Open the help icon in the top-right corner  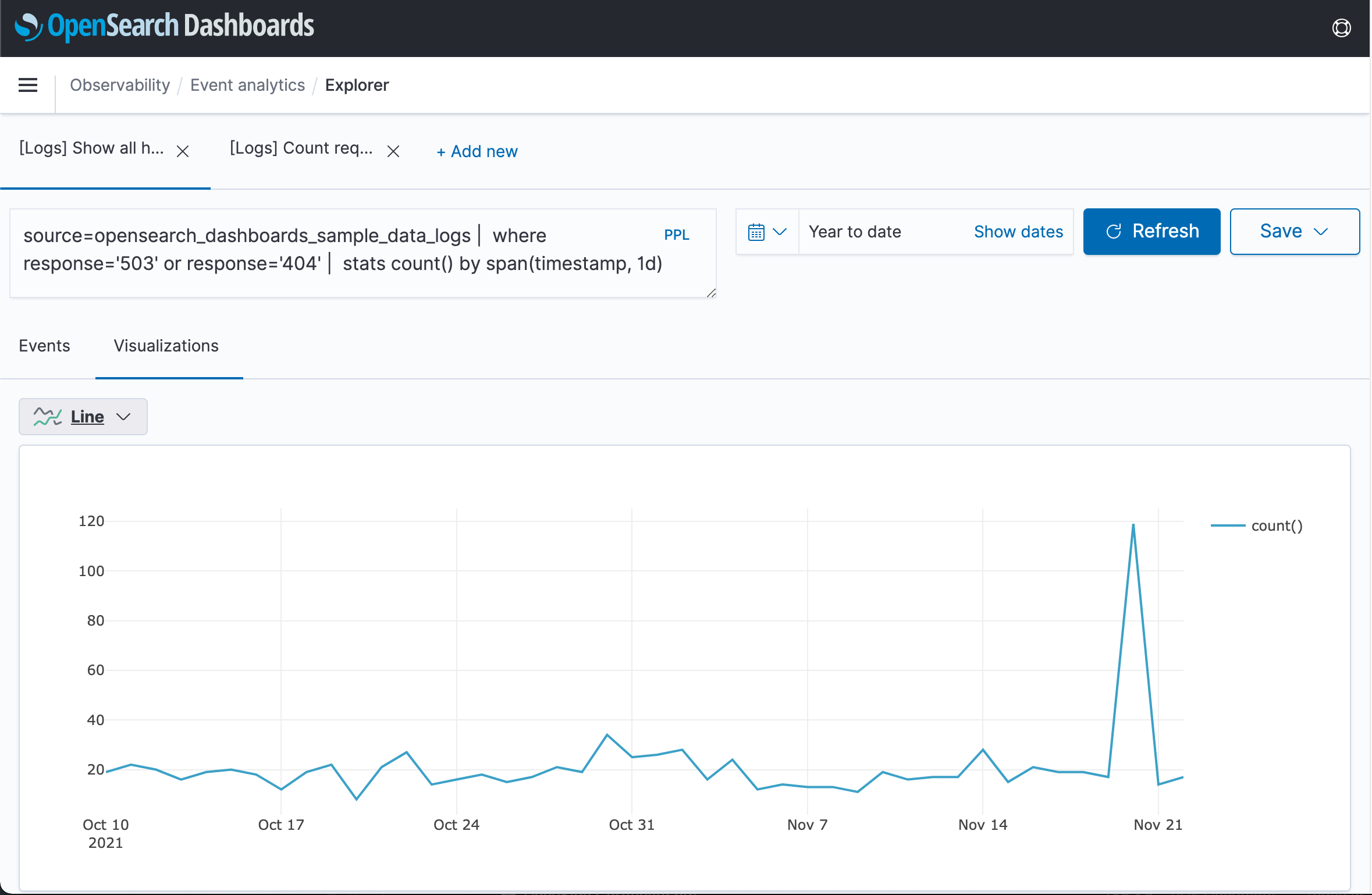point(1341,27)
